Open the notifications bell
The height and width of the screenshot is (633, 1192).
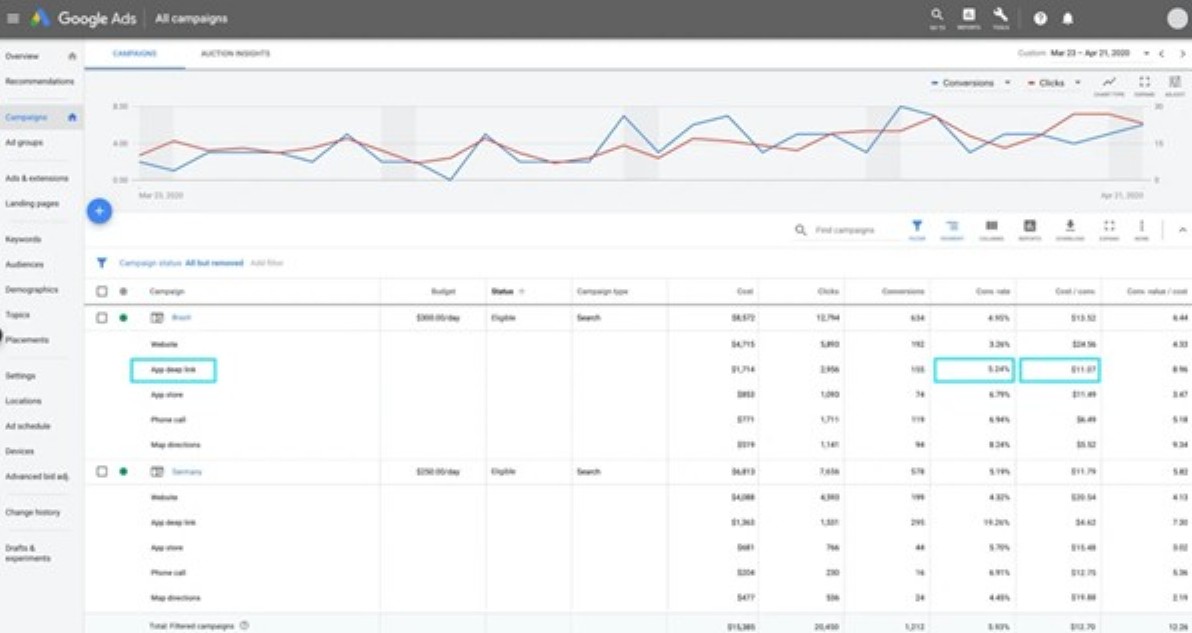point(1068,19)
